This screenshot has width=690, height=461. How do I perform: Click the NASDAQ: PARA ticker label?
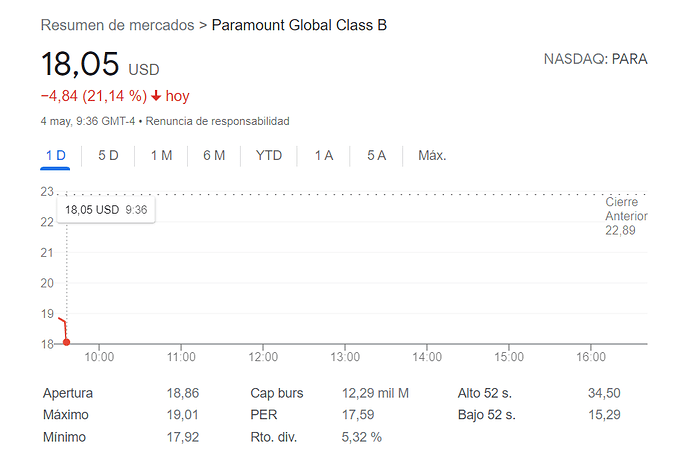(x=595, y=59)
